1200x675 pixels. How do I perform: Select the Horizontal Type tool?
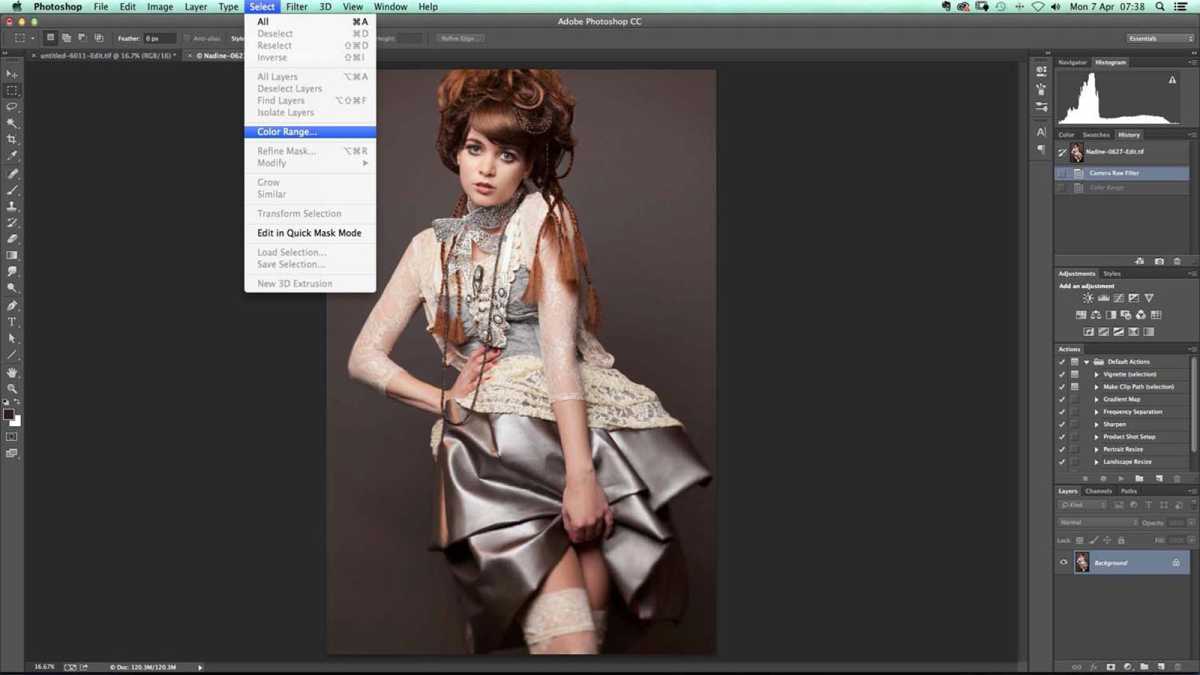13,321
